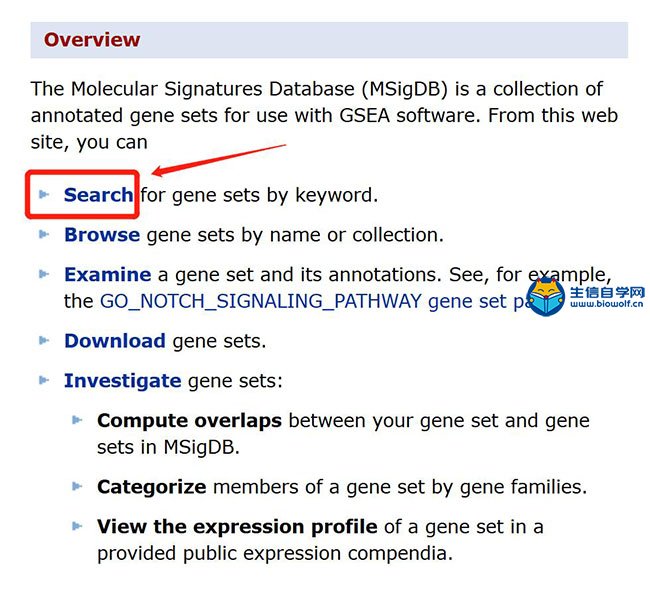650x593 pixels.
Task: Click the biowolf cat logo watermark
Action: [x=546, y=297]
